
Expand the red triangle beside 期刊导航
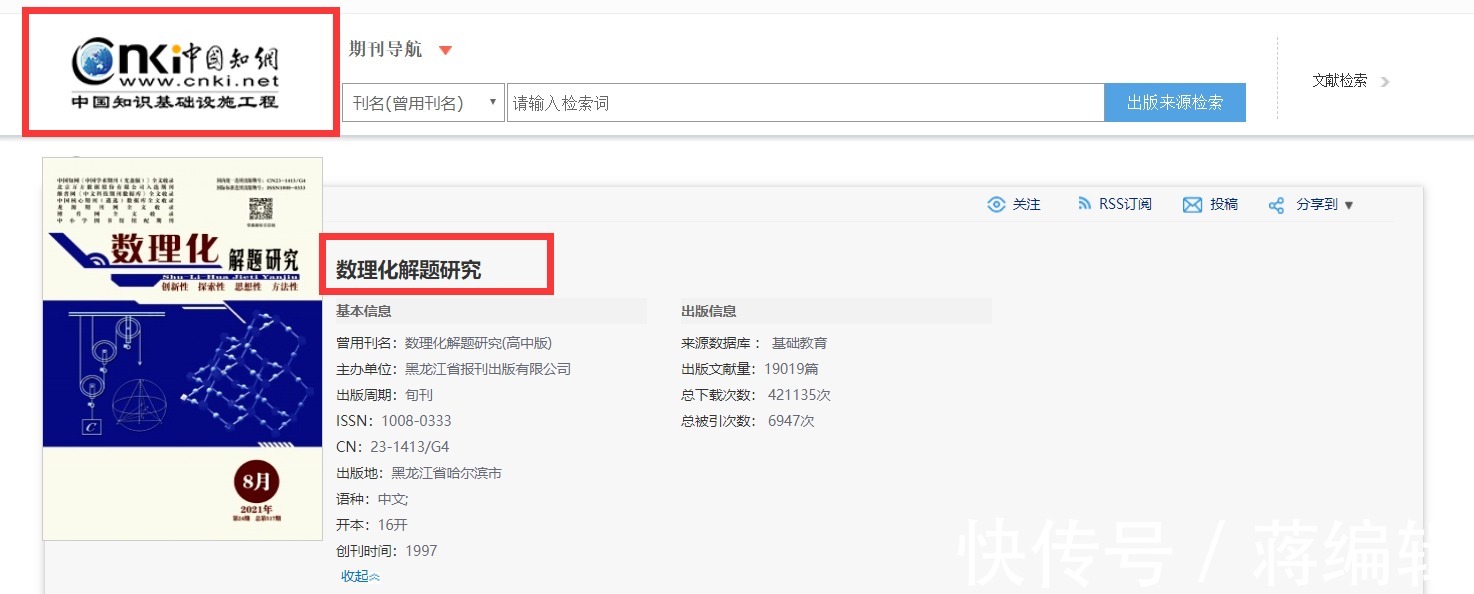445,51
